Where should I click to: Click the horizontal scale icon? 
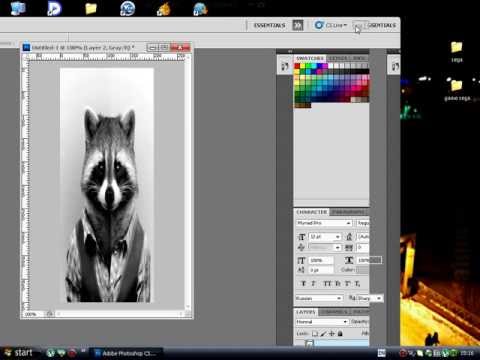[x=349, y=260]
